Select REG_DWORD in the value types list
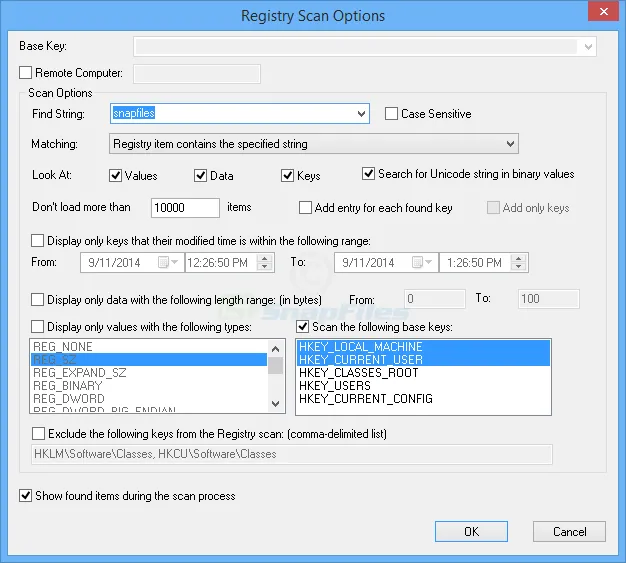Screen dimensions: 626x563 coord(149,398)
